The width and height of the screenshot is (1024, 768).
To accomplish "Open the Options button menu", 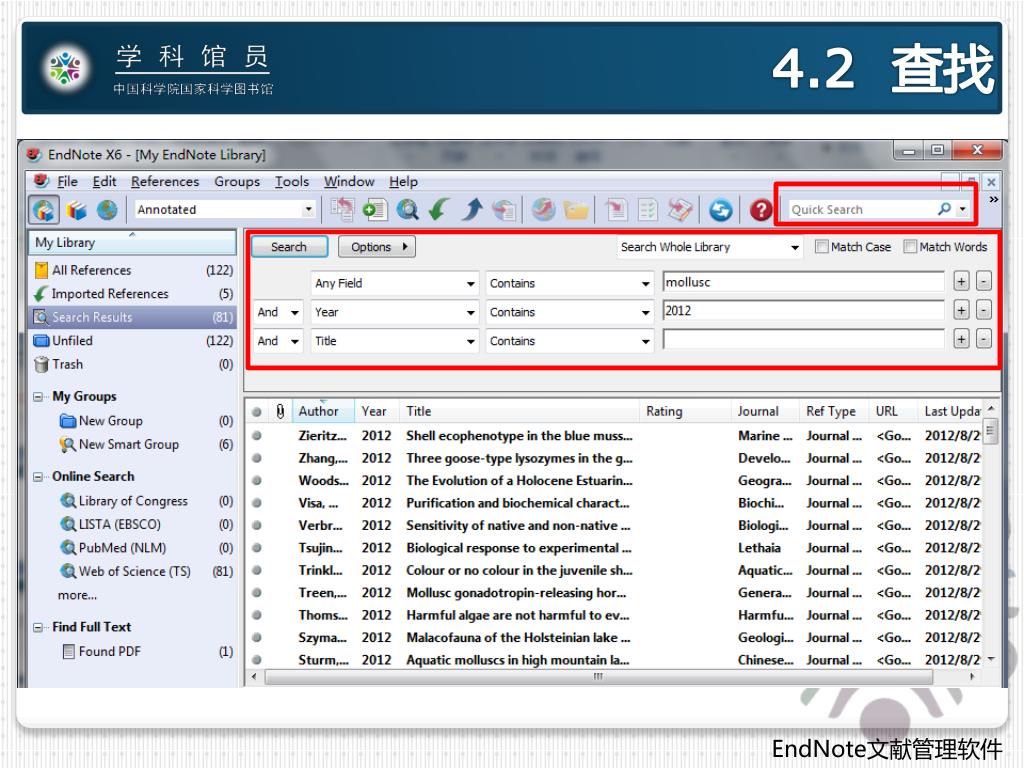I will [x=377, y=247].
